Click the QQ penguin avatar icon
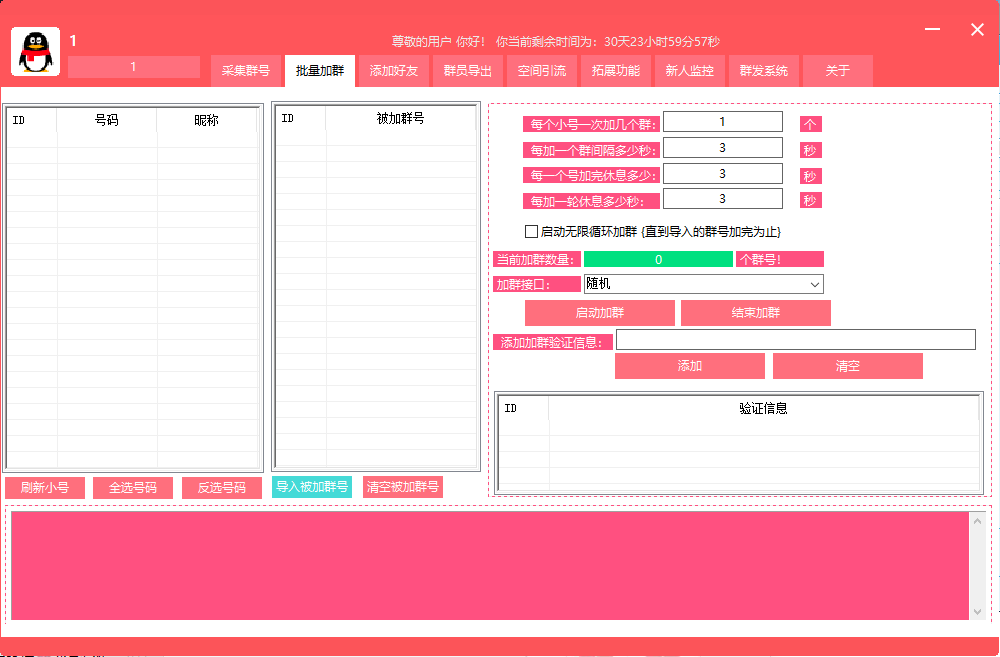The height and width of the screenshot is (657, 1000). click(x=36, y=52)
